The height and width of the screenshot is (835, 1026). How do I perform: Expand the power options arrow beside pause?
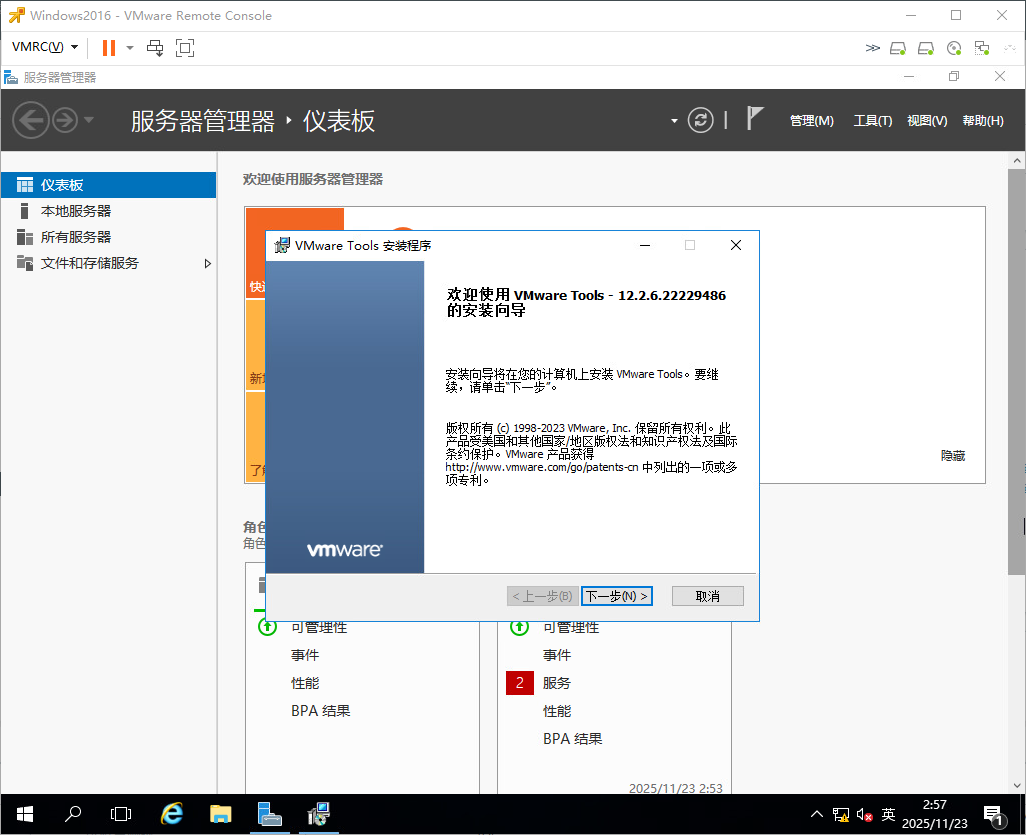pyautogui.click(x=130, y=48)
